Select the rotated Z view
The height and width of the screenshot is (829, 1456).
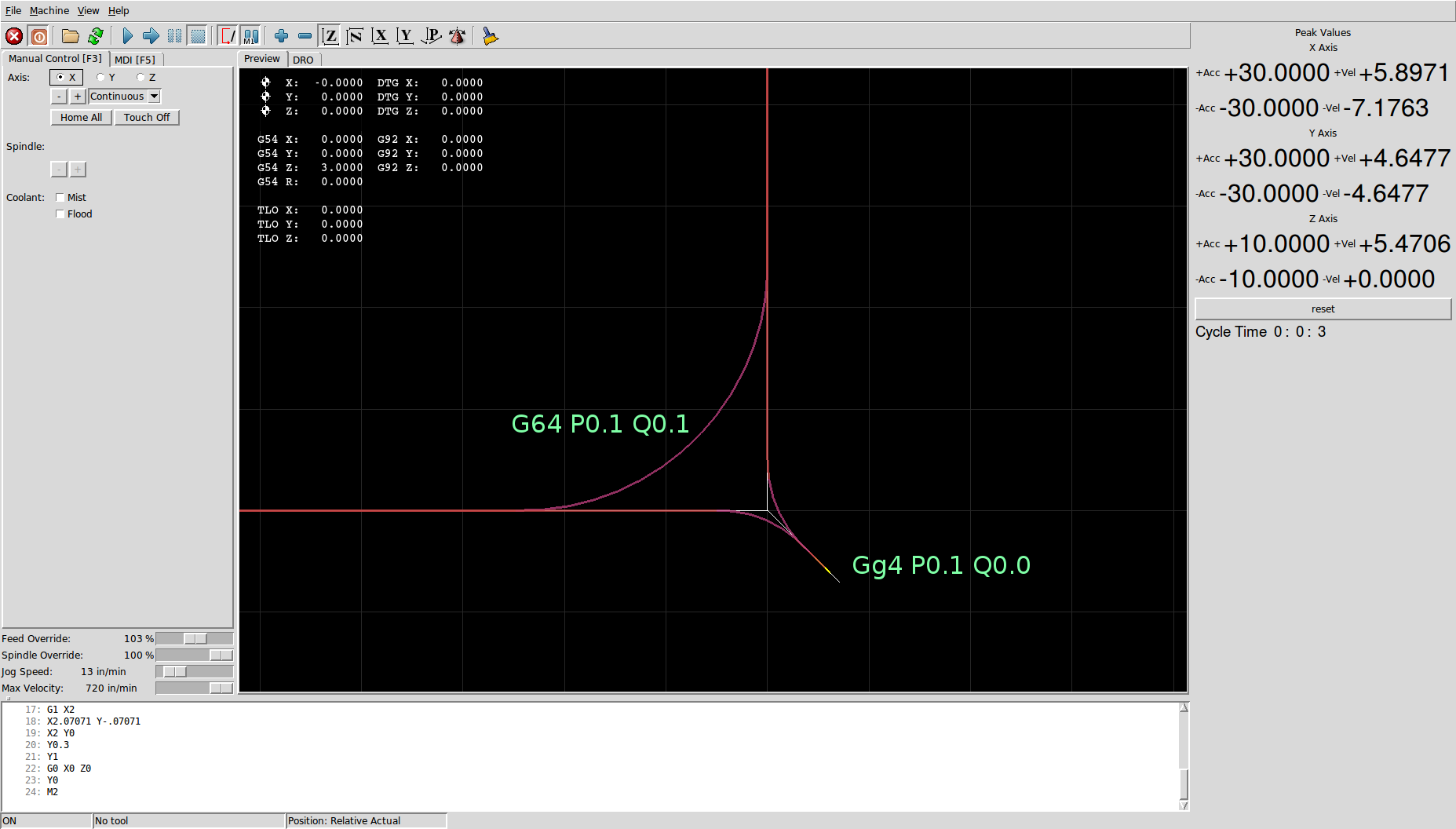(355, 36)
